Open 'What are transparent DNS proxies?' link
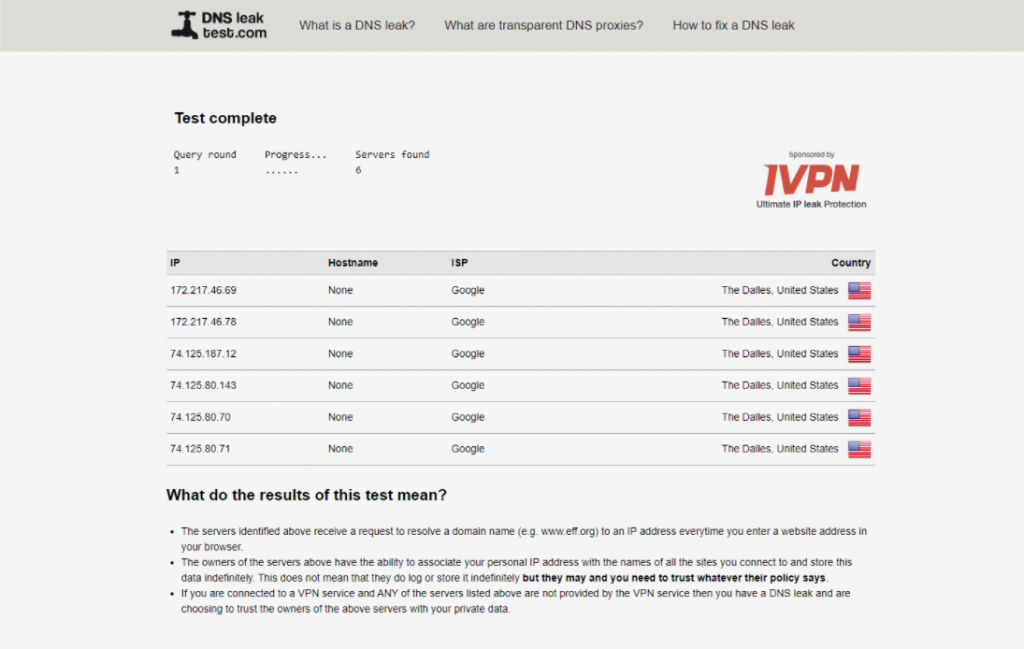The height and width of the screenshot is (649, 1024). 543,25
